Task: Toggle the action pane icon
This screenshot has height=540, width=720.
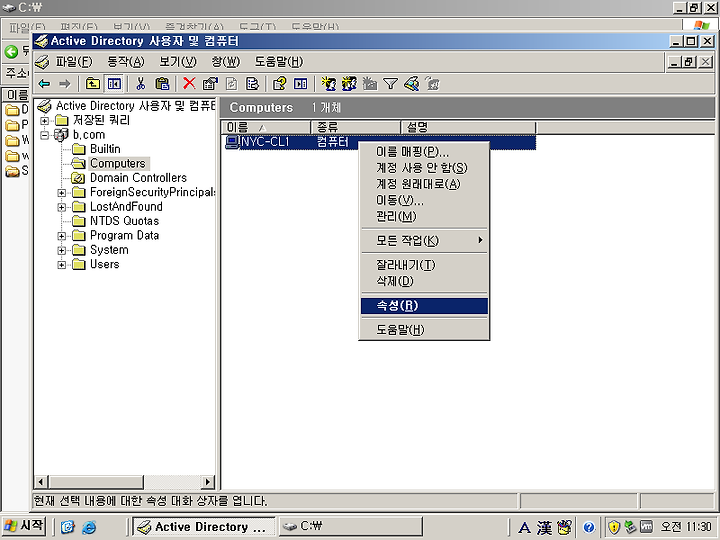Action: [300, 84]
